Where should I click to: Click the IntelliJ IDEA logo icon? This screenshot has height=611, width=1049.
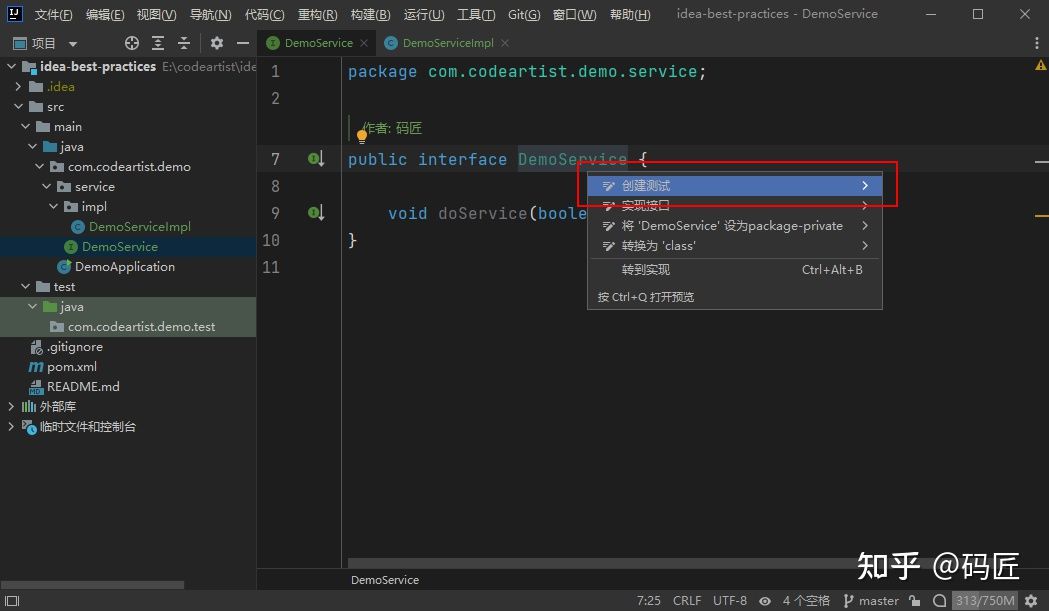click(15, 13)
